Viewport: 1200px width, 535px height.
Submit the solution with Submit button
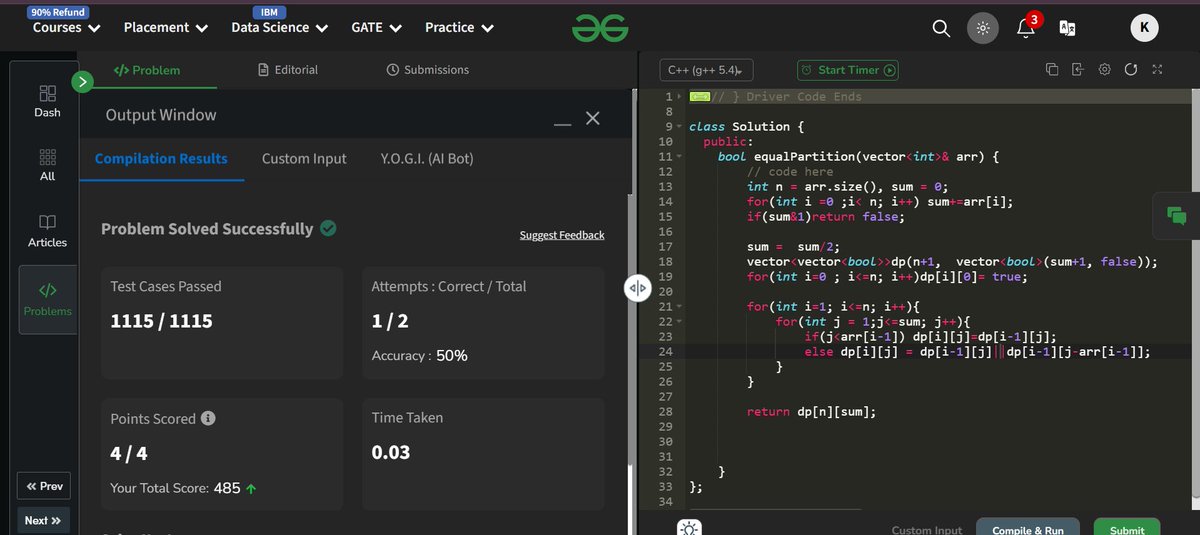1127,528
